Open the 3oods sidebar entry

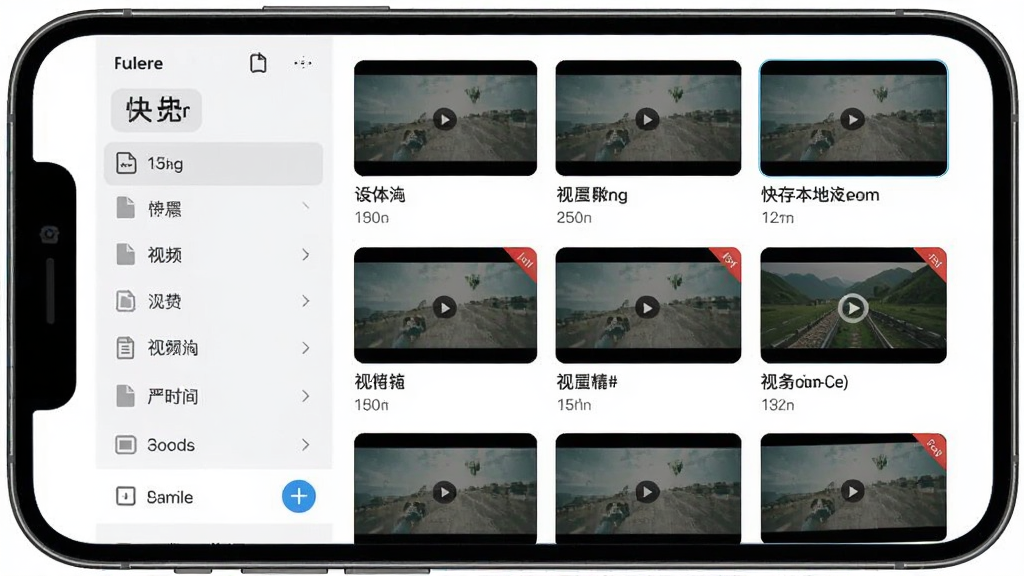pyautogui.click(x=214, y=445)
